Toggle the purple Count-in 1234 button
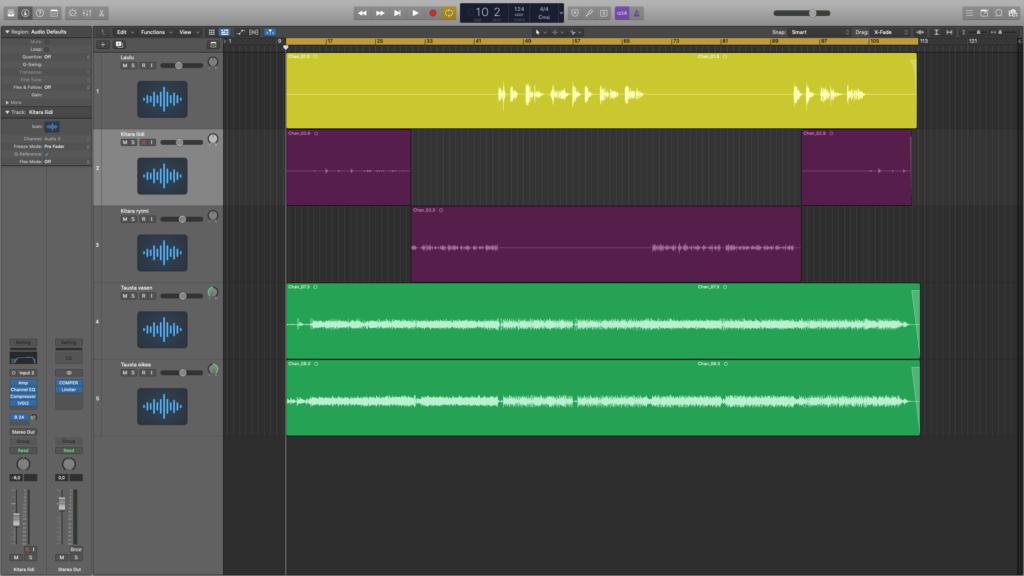This screenshot has width=1024, height=576. [622, 13]
